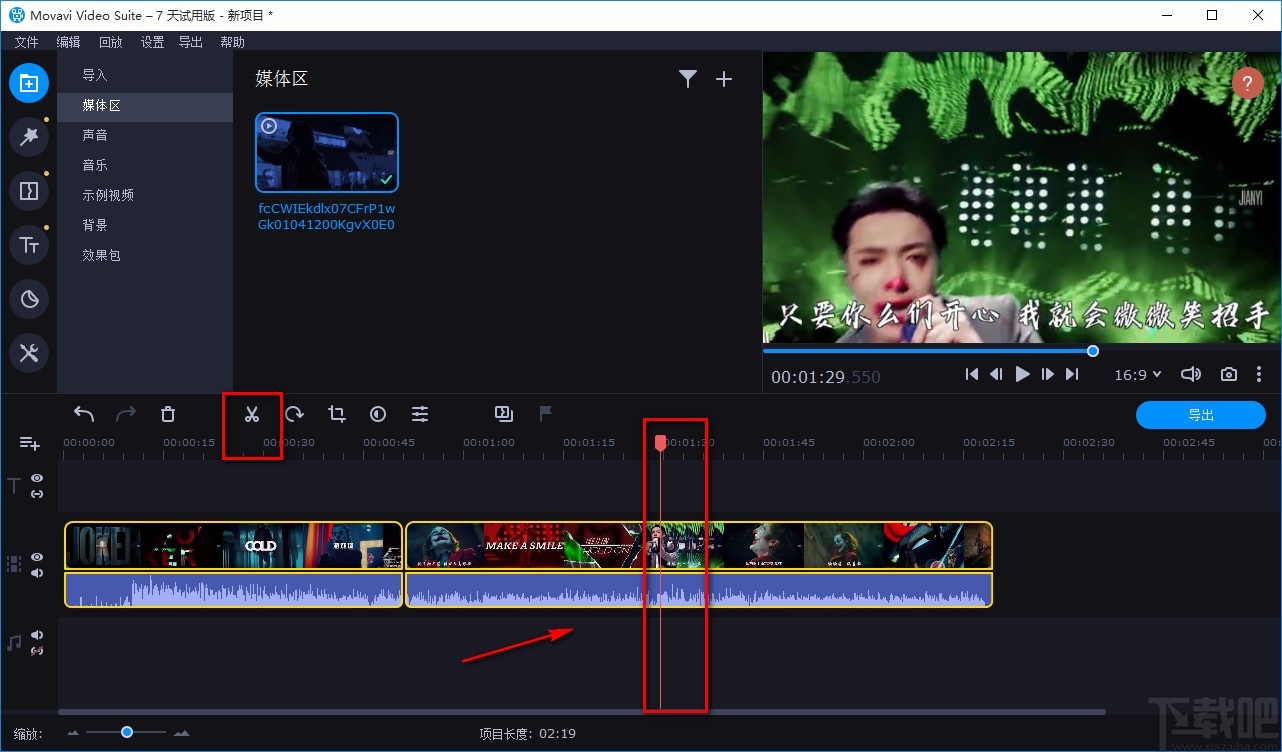Image resolution: width=1282 pixels, height=752 pixels.
Task: Select 示例视频 in the side list
Action: [145, 195]
